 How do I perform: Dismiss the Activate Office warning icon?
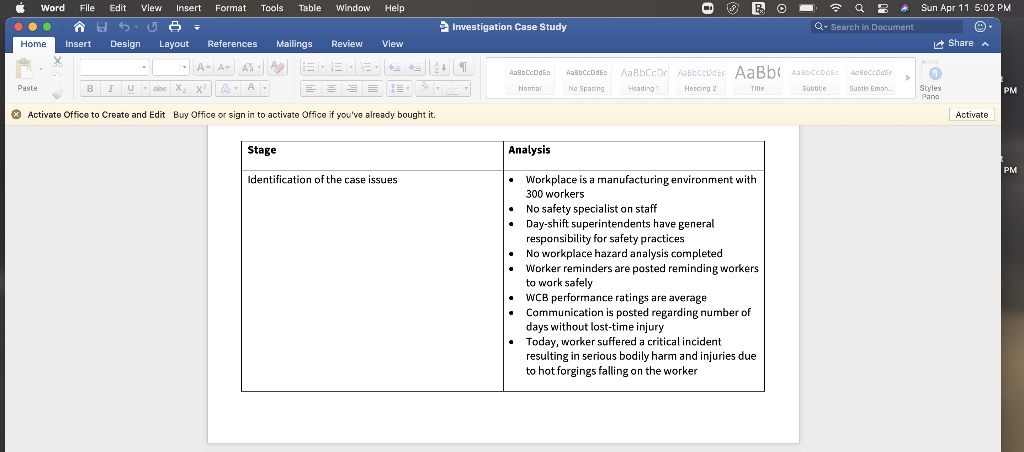pyautogui.click(x=16, y=114)
